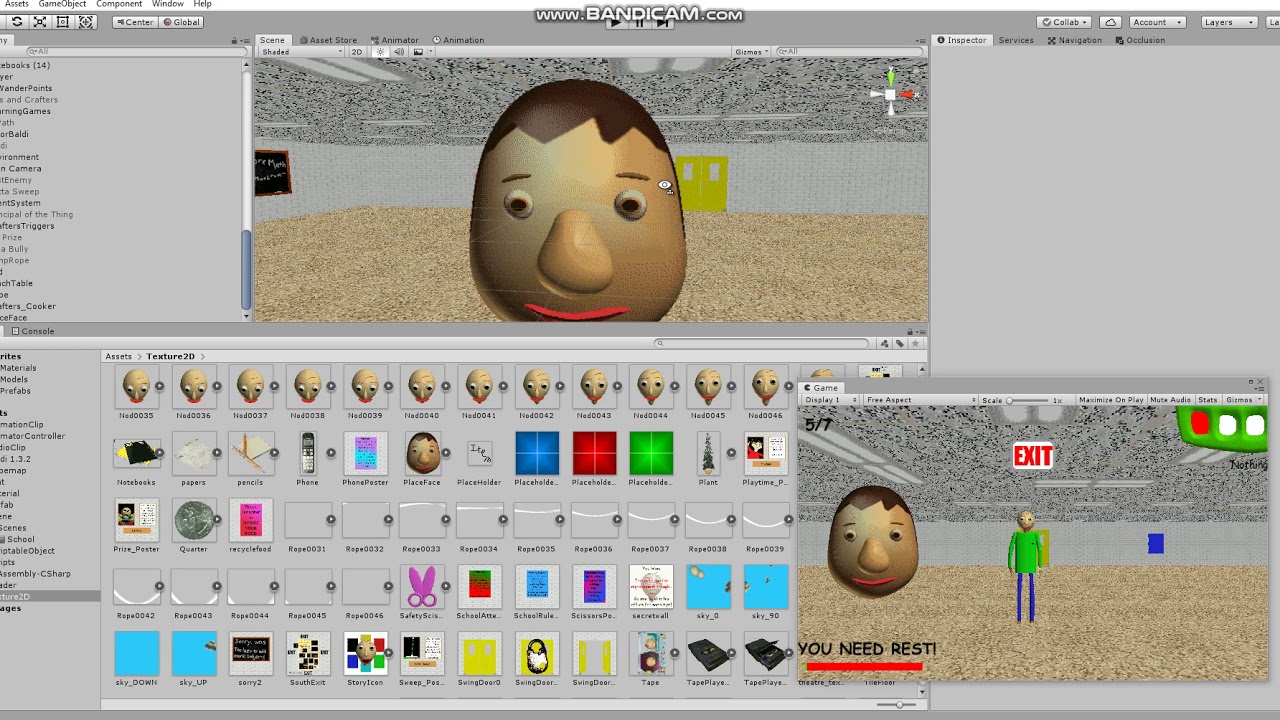Adjust Game view Scale slider
This screenshot has width=1280, height=720.
point(1028,400)
